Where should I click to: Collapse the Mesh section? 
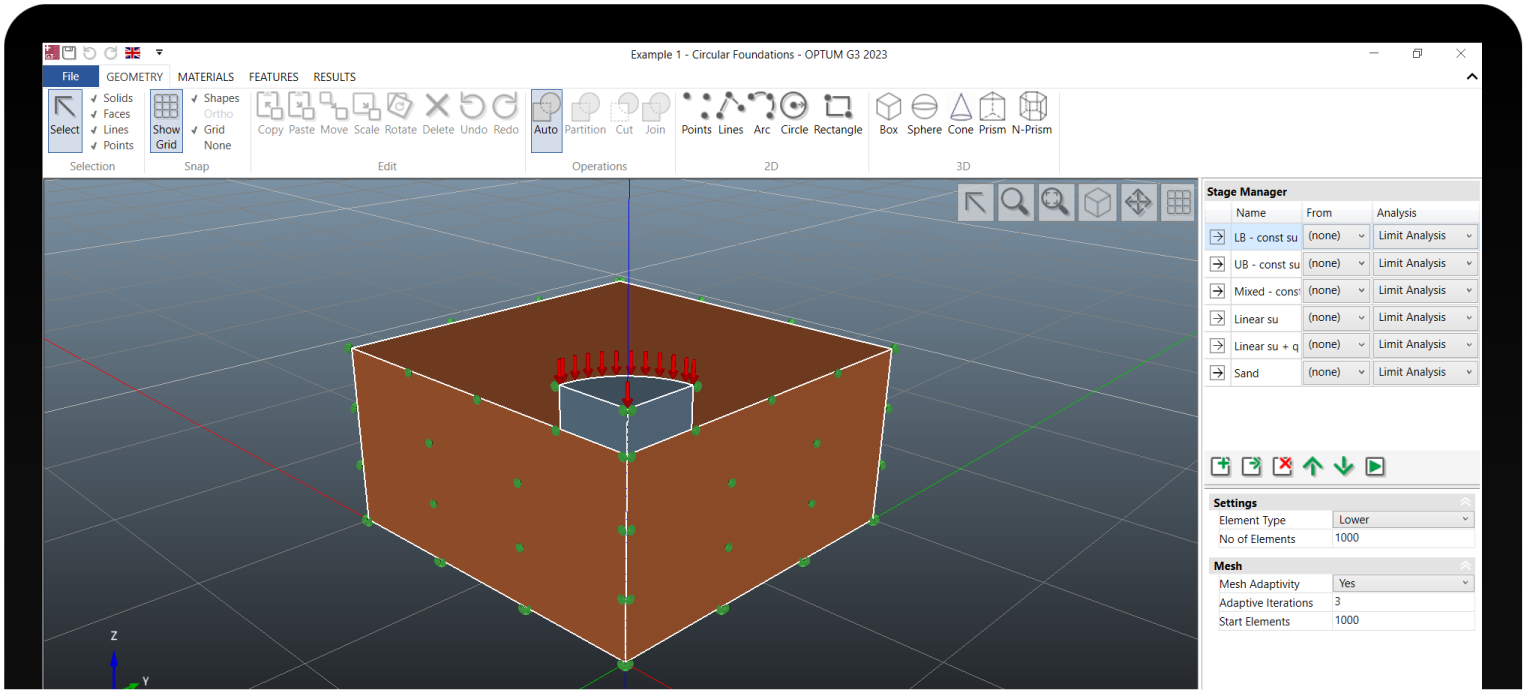[1466, 566]
